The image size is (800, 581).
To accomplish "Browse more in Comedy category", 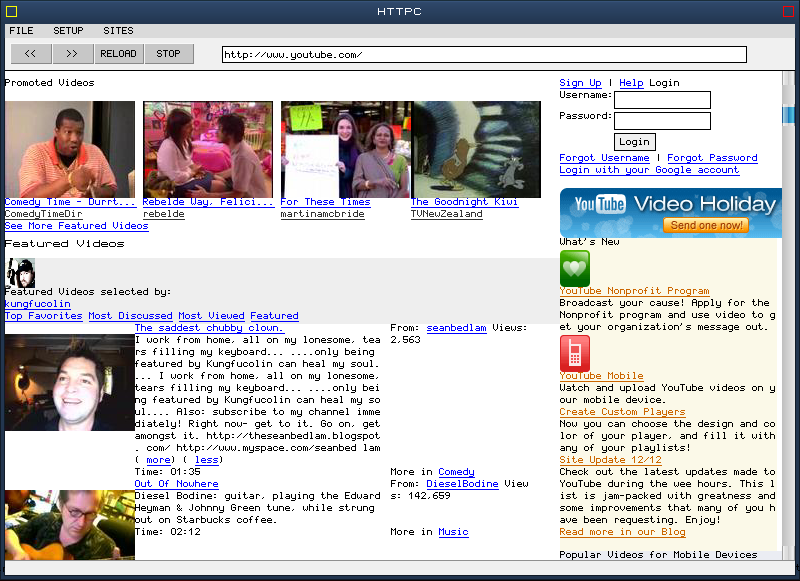I will click(457, 472).
